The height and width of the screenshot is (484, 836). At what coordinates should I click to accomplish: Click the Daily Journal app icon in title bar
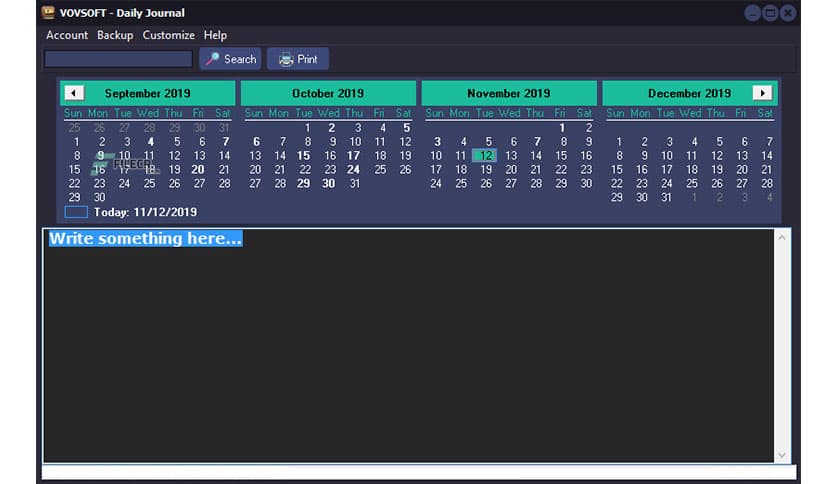pyautogui.click(x=49, y=12)
